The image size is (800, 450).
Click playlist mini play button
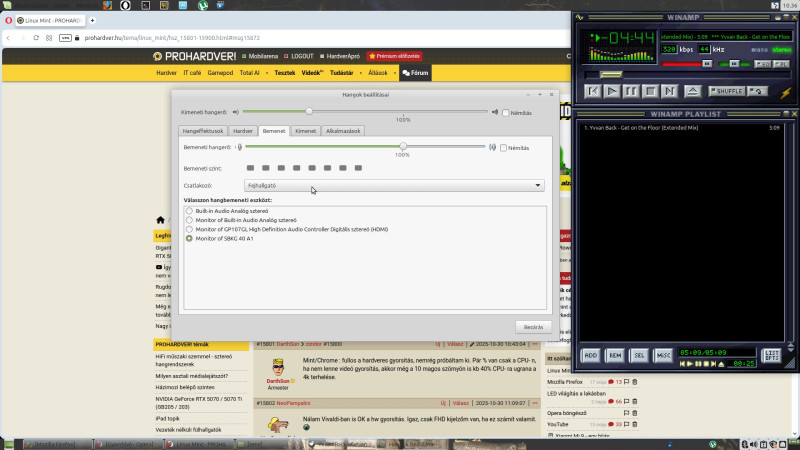pyautogui.click(x=690, y=364)
